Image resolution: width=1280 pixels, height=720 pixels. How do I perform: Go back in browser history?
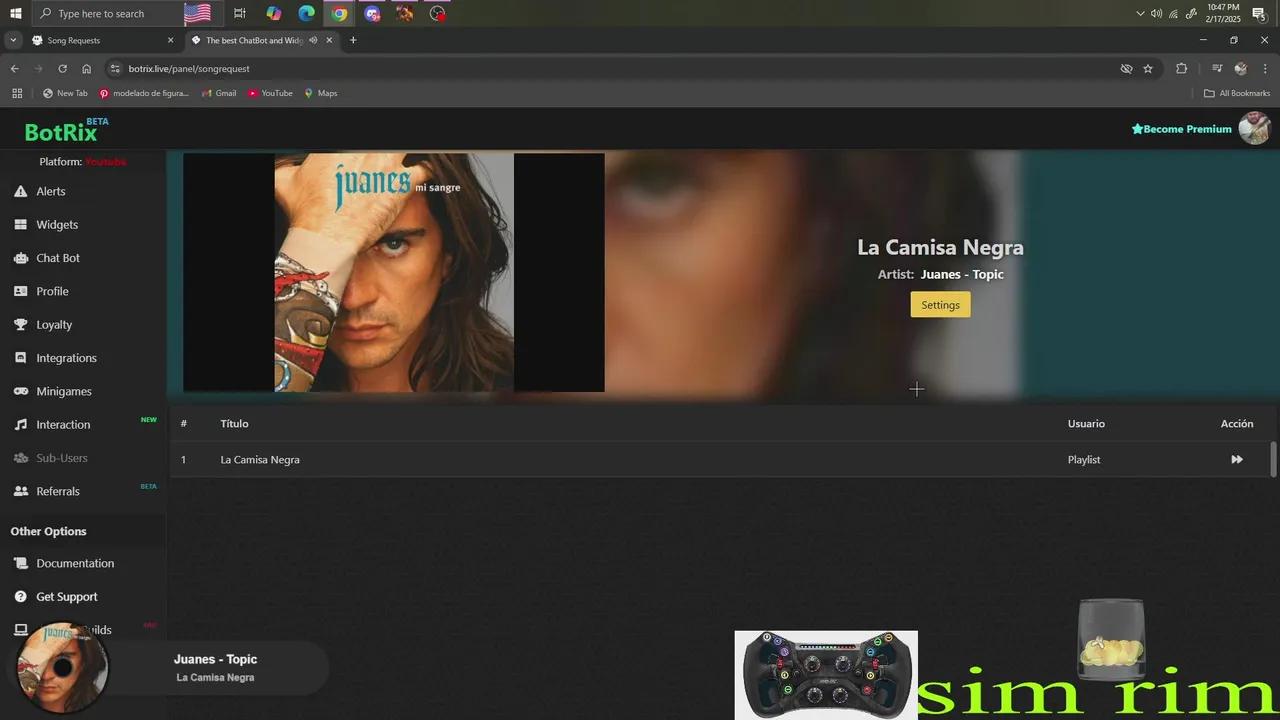pyautogui.click(x=14, y=68)
